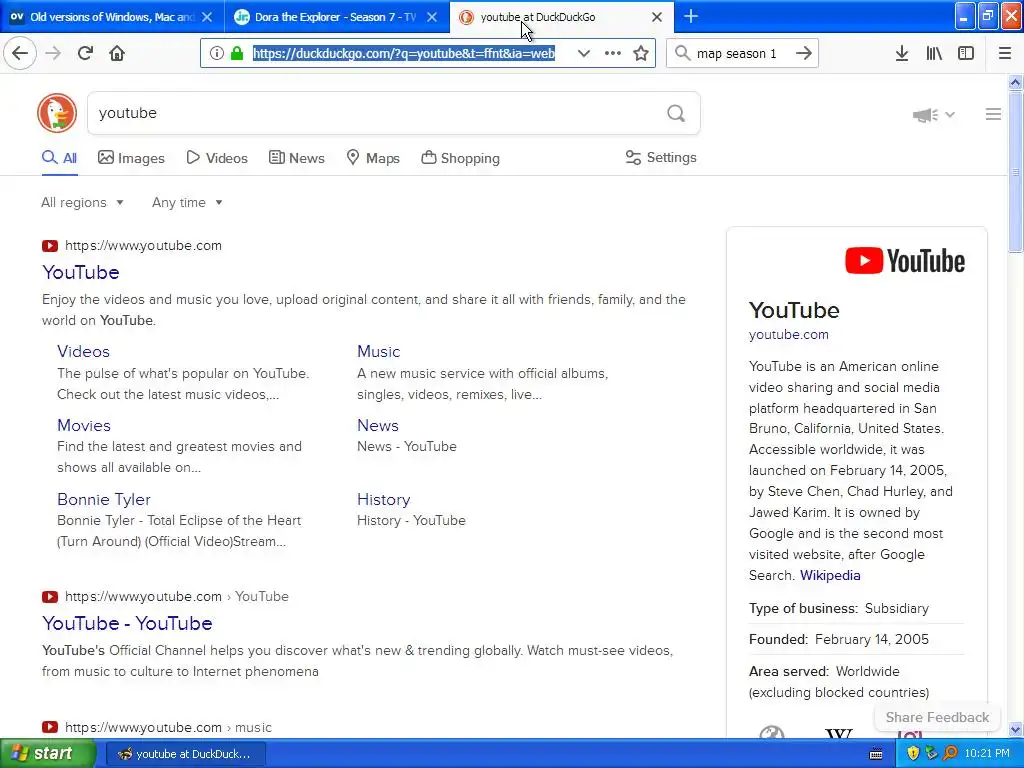This screenshot has width=1024, height=768.
Task: Go back to the previous page
Action: [x=20, y=53]
